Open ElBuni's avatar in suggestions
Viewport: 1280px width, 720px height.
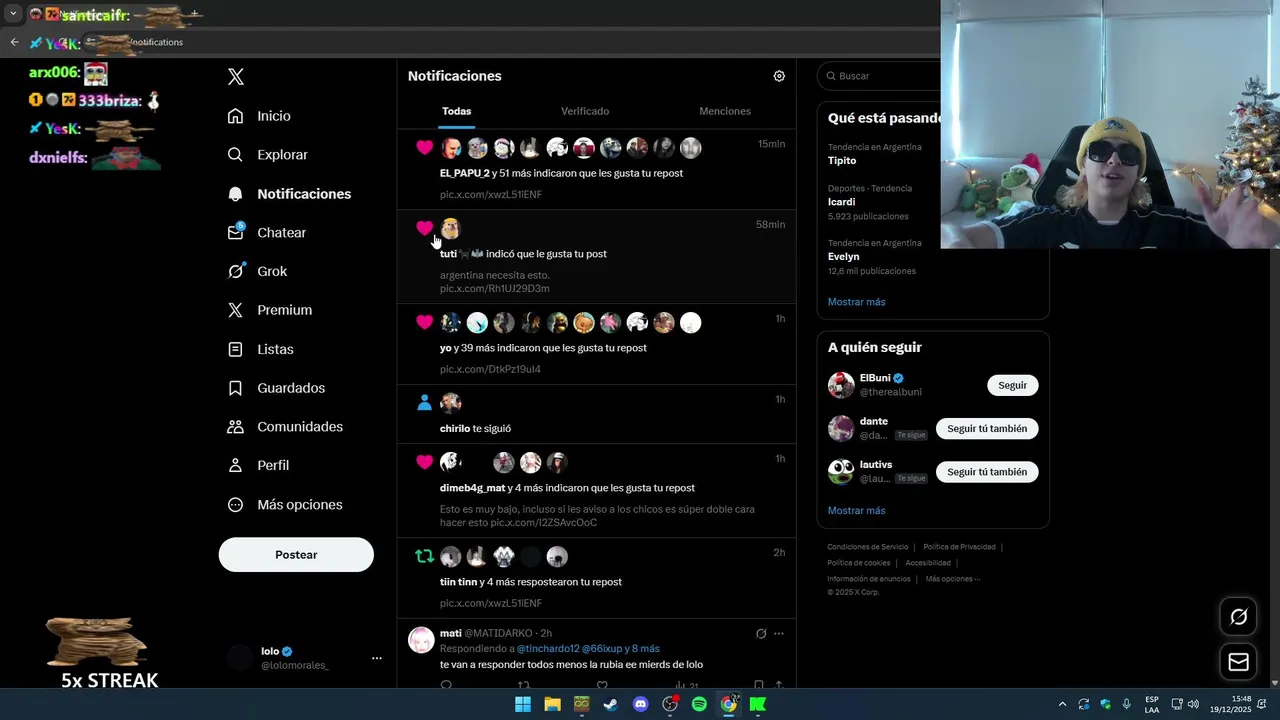tap(841, 385)
